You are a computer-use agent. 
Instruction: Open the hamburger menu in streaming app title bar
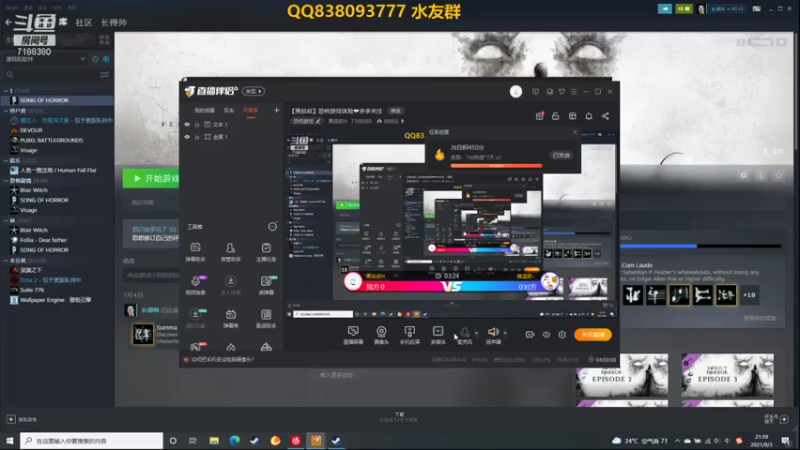tap(573, 92)
